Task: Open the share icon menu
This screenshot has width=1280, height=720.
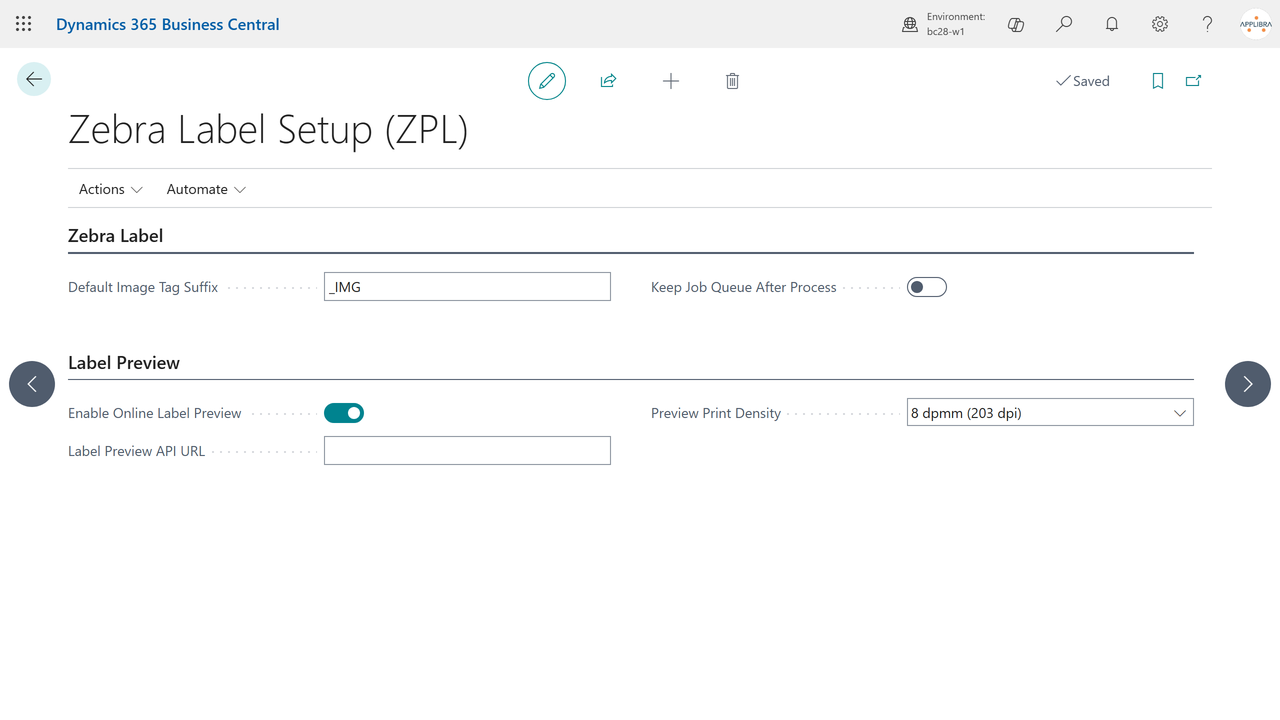Action: pyautogui.click(x=608, y=81)
